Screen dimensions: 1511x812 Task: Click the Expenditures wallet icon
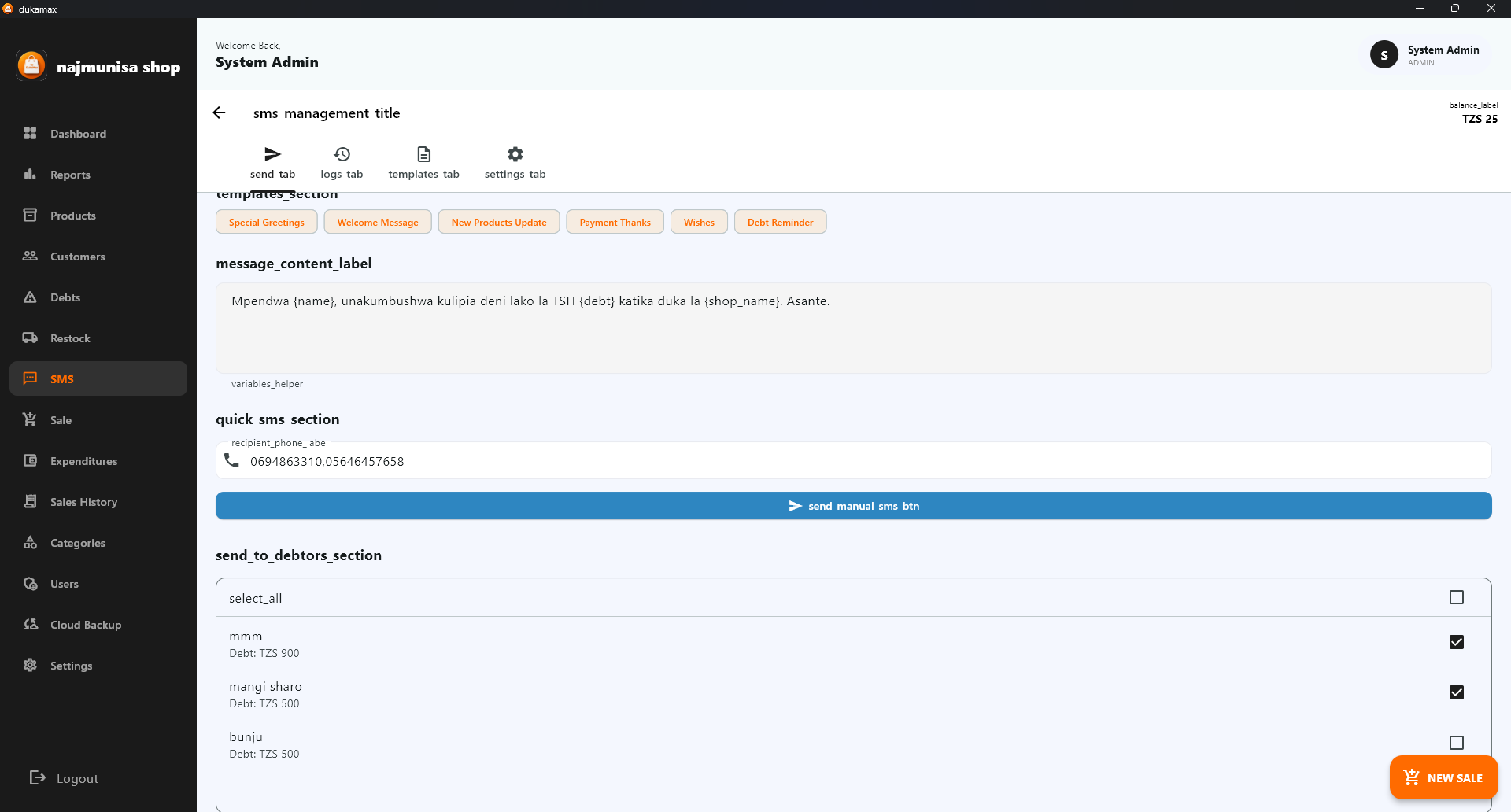[x=30, y=460]
